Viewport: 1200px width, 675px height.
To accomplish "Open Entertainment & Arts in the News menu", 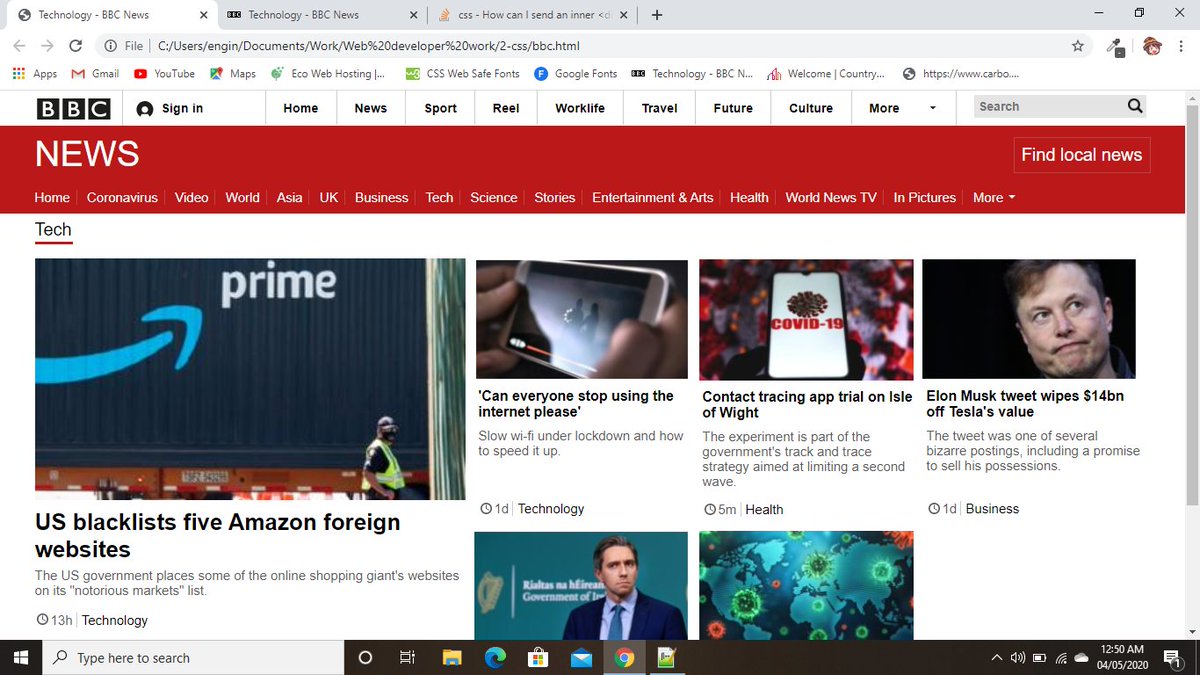I will 653,197.
